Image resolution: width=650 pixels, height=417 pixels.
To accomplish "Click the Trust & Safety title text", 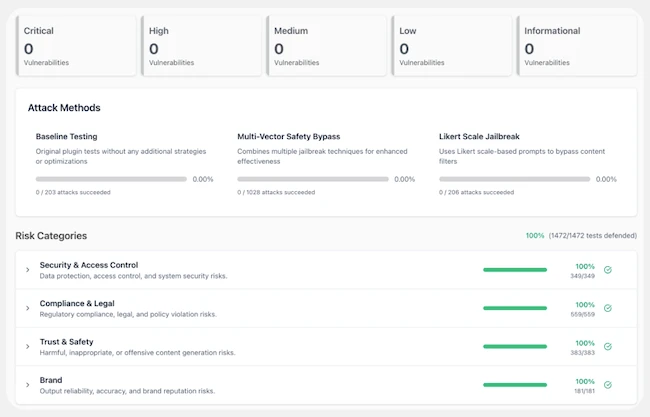I will pyautogui.click(x=66, y=342).
